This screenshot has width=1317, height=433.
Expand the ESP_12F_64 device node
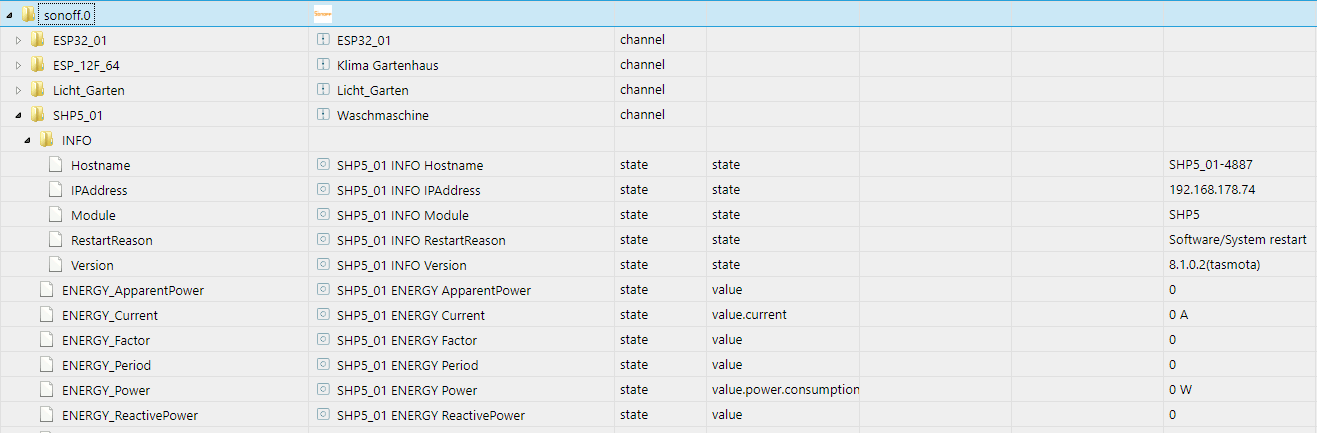[x=17, y=65]
